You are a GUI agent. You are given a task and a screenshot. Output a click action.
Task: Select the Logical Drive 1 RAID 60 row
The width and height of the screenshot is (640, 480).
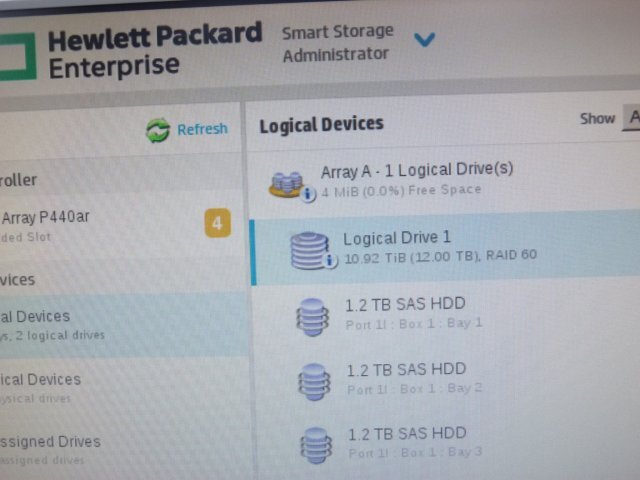click(x=445, y=248)
